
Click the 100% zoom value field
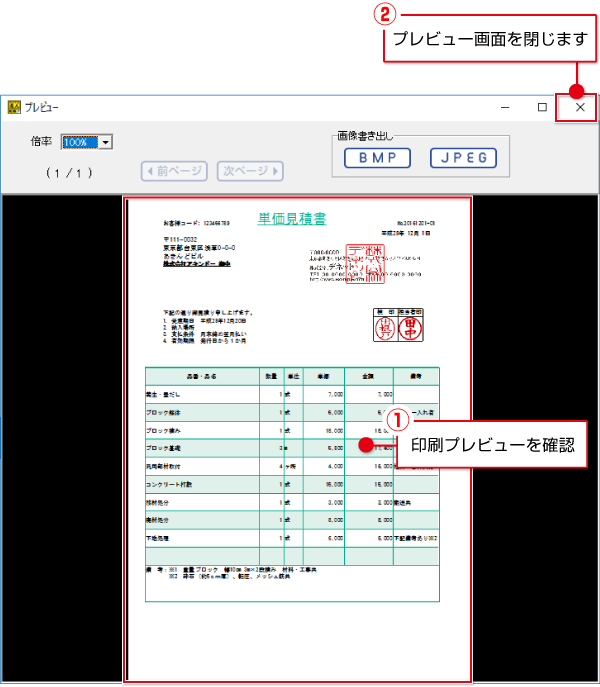[80, 143]
